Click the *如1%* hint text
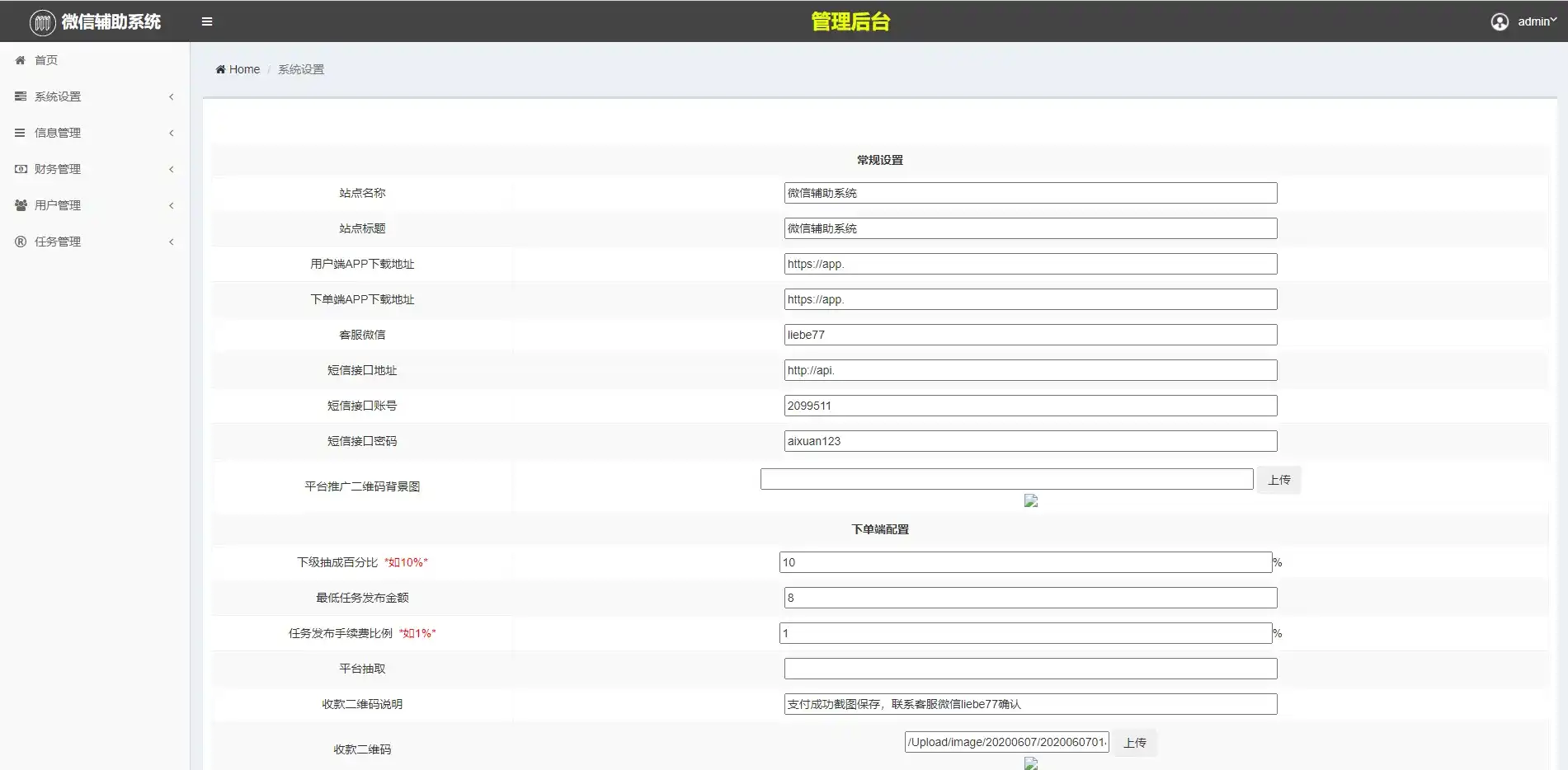 coord(417,633)
